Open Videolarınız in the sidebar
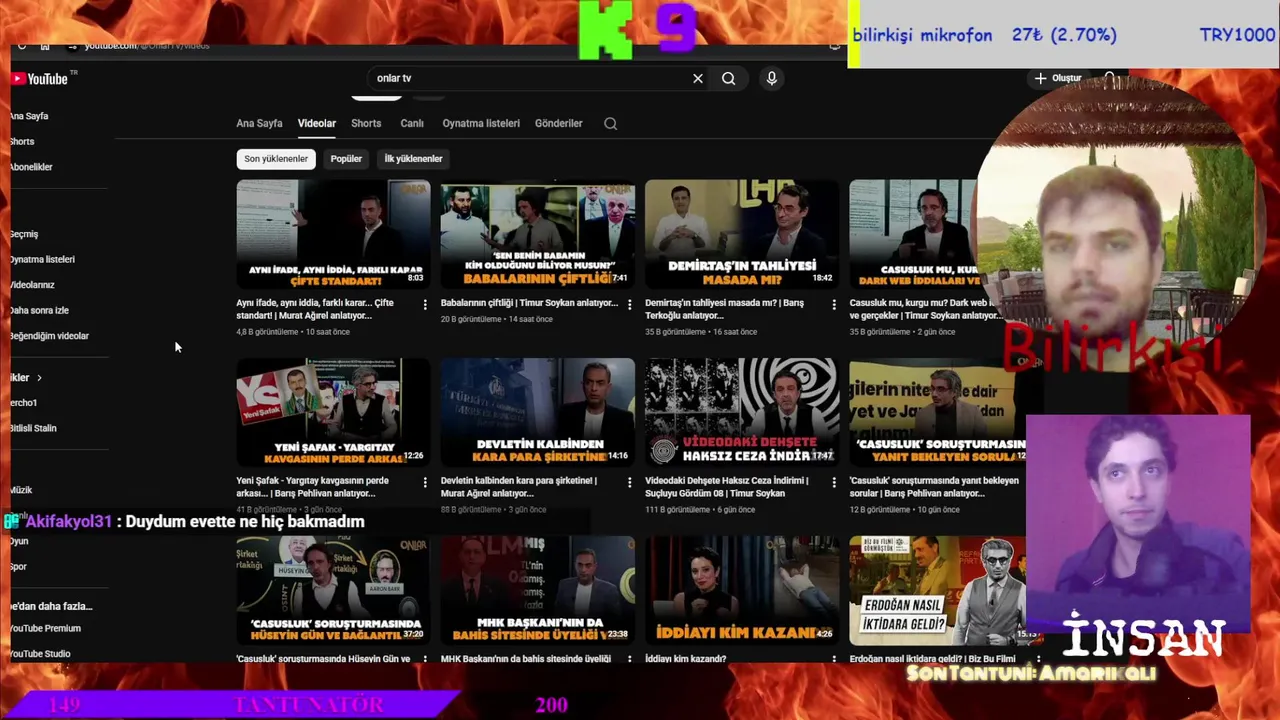The height and width of the screenshot is (720, 1280). click(32, 285)
